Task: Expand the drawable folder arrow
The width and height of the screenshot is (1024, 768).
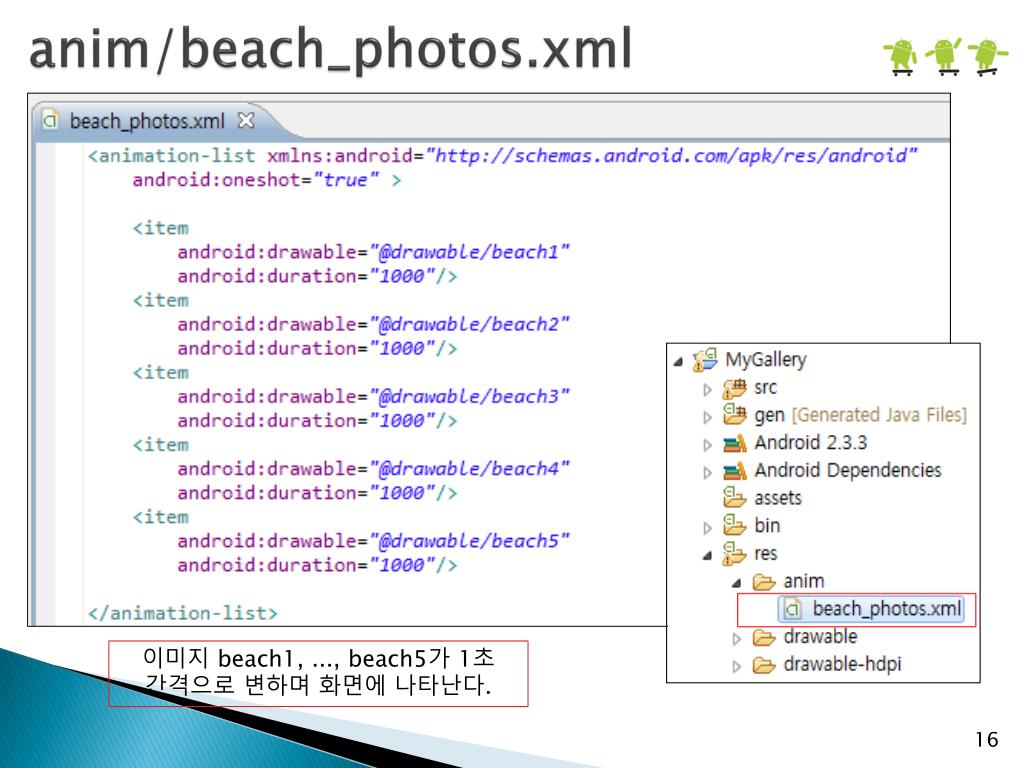Action: point(737,639)
